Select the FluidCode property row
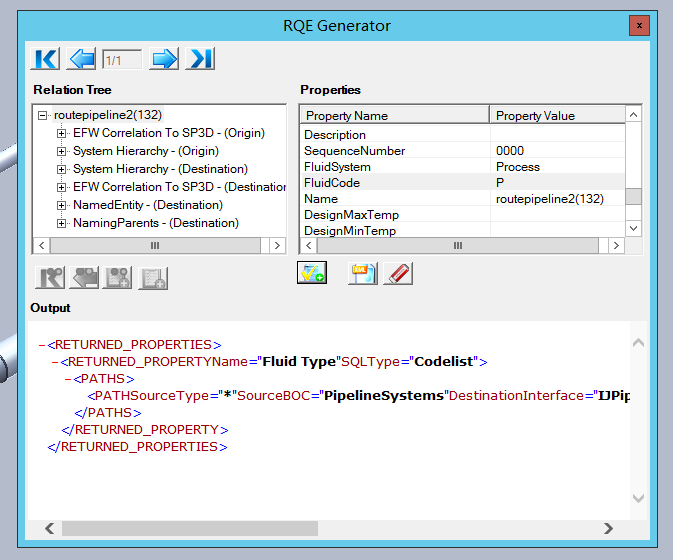Screen dimensions: 673x560 tap(463, 183)
